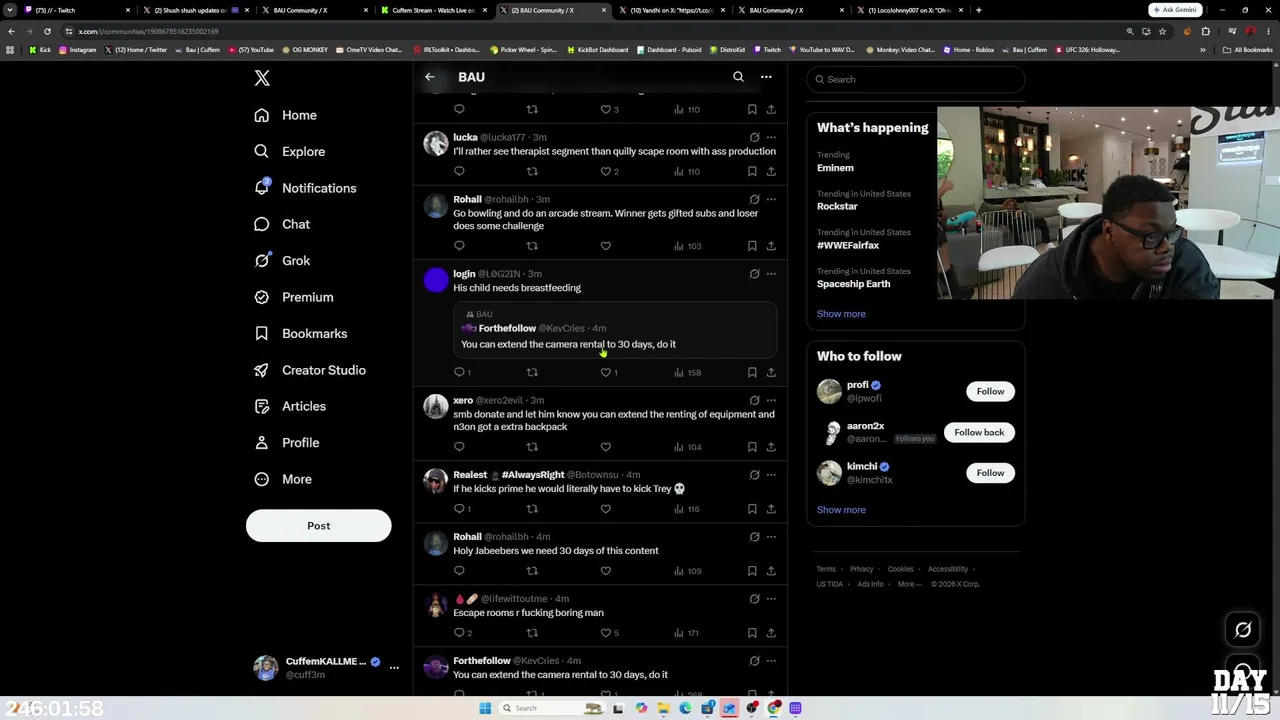Show more accounts under Who to follow
The width and height of the screenshot is (1280, 720).
[x=841, y=510]
